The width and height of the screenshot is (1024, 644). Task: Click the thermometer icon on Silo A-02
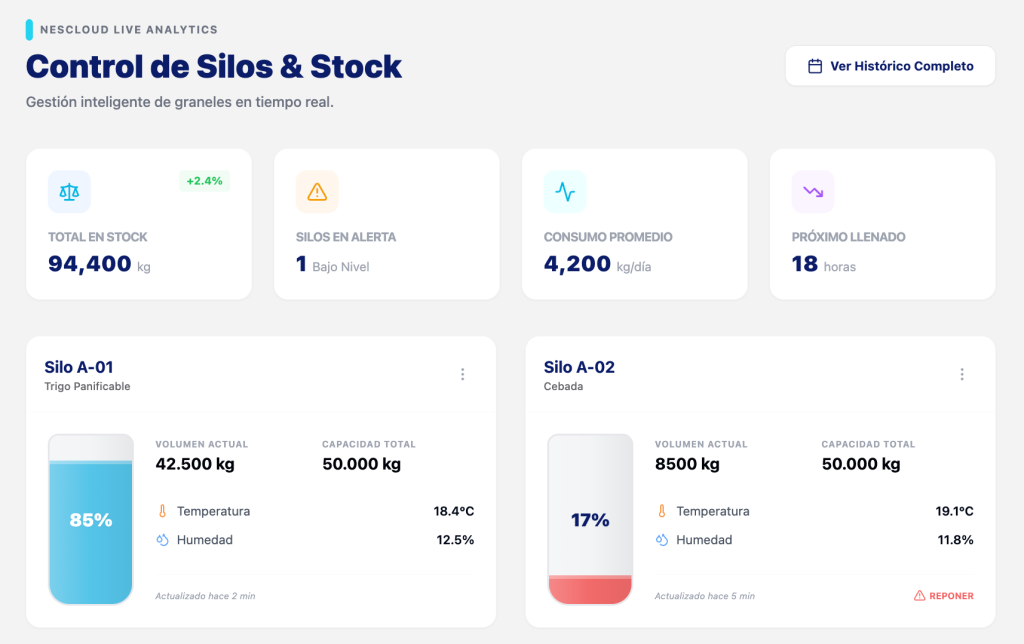point(660,511)
